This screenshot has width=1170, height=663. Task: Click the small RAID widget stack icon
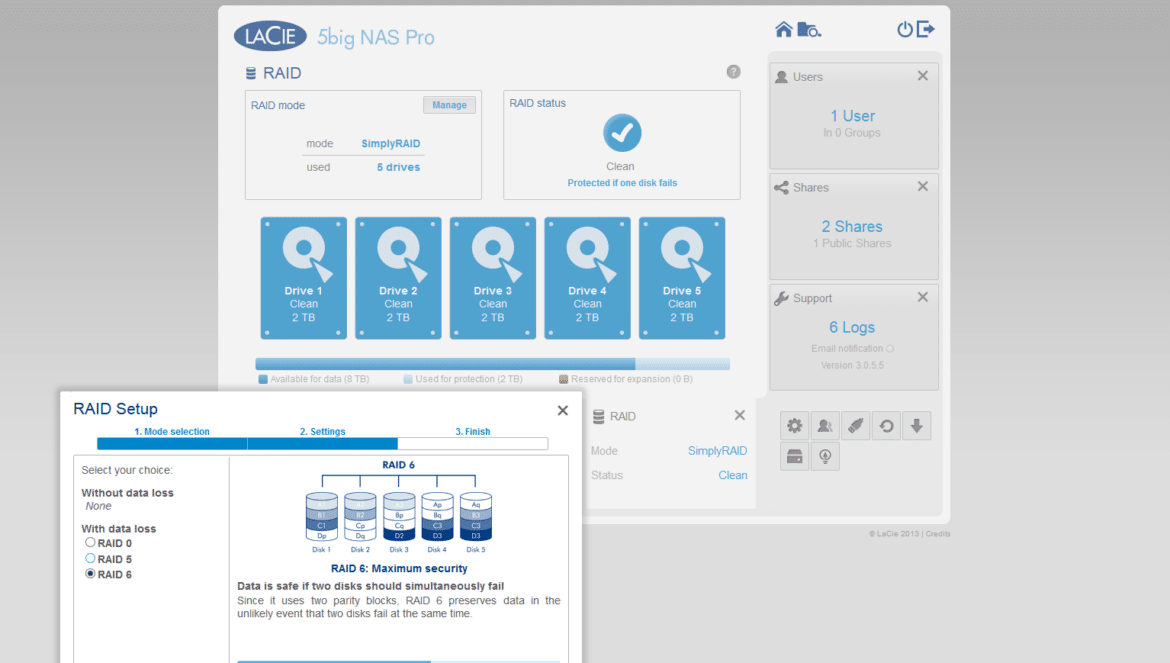point(598,416)
